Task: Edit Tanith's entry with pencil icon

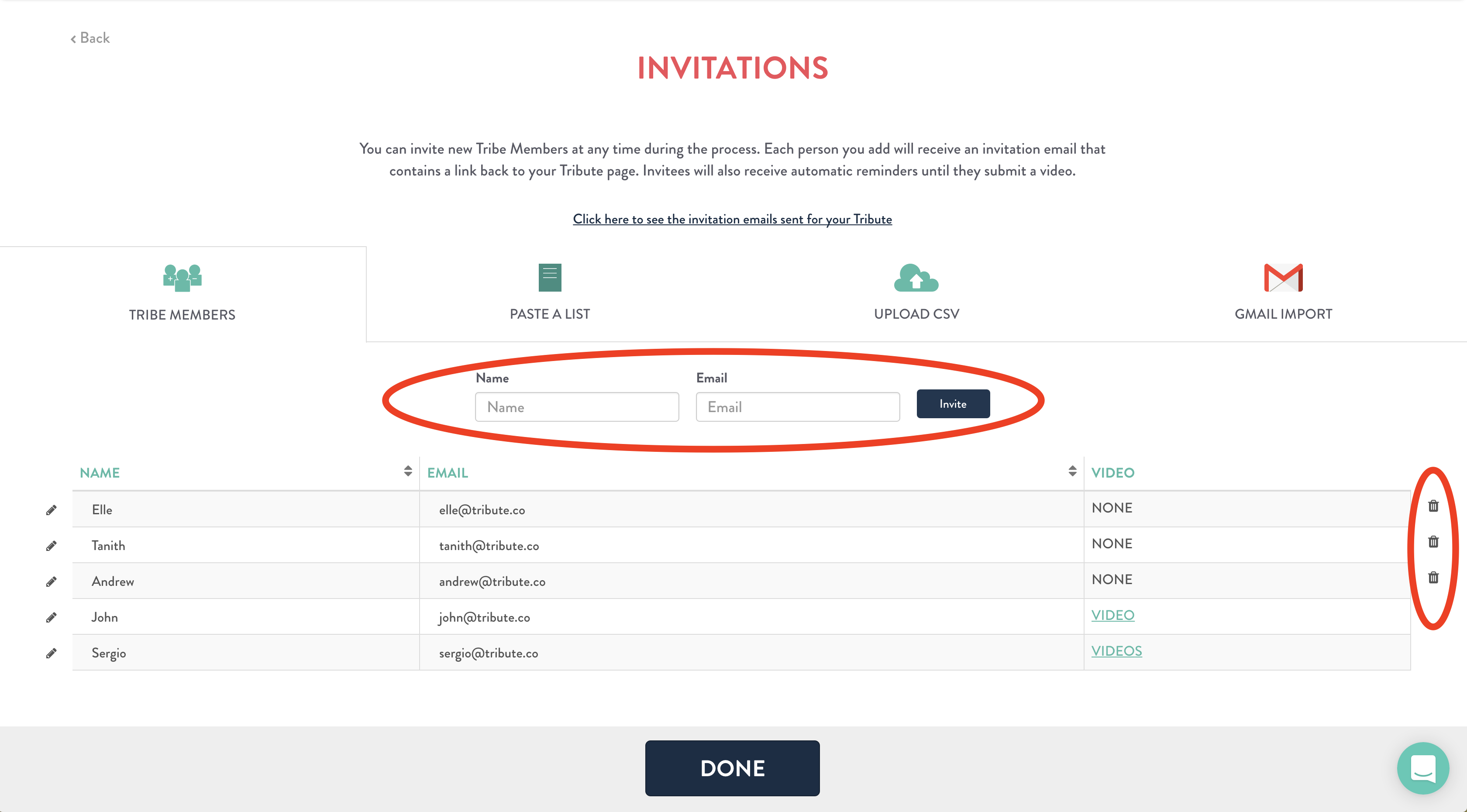Action: (51, 546)
